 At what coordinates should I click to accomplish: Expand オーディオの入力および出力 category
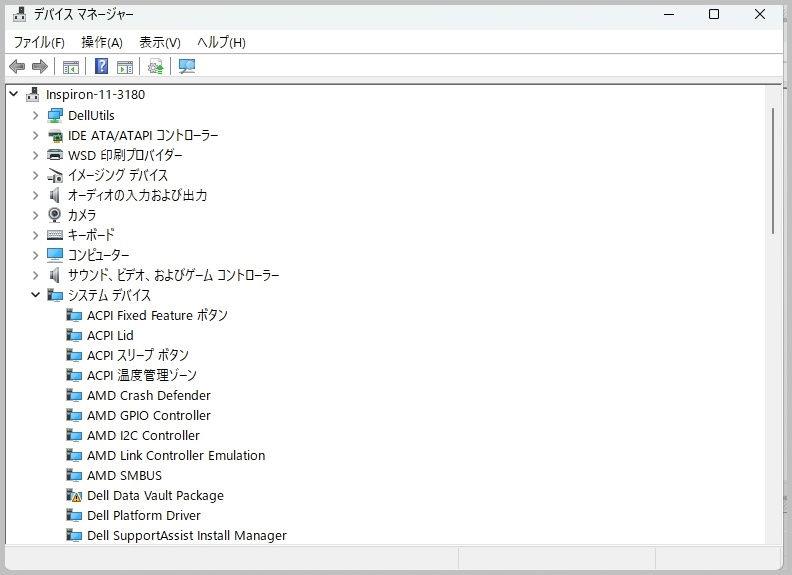35,195
